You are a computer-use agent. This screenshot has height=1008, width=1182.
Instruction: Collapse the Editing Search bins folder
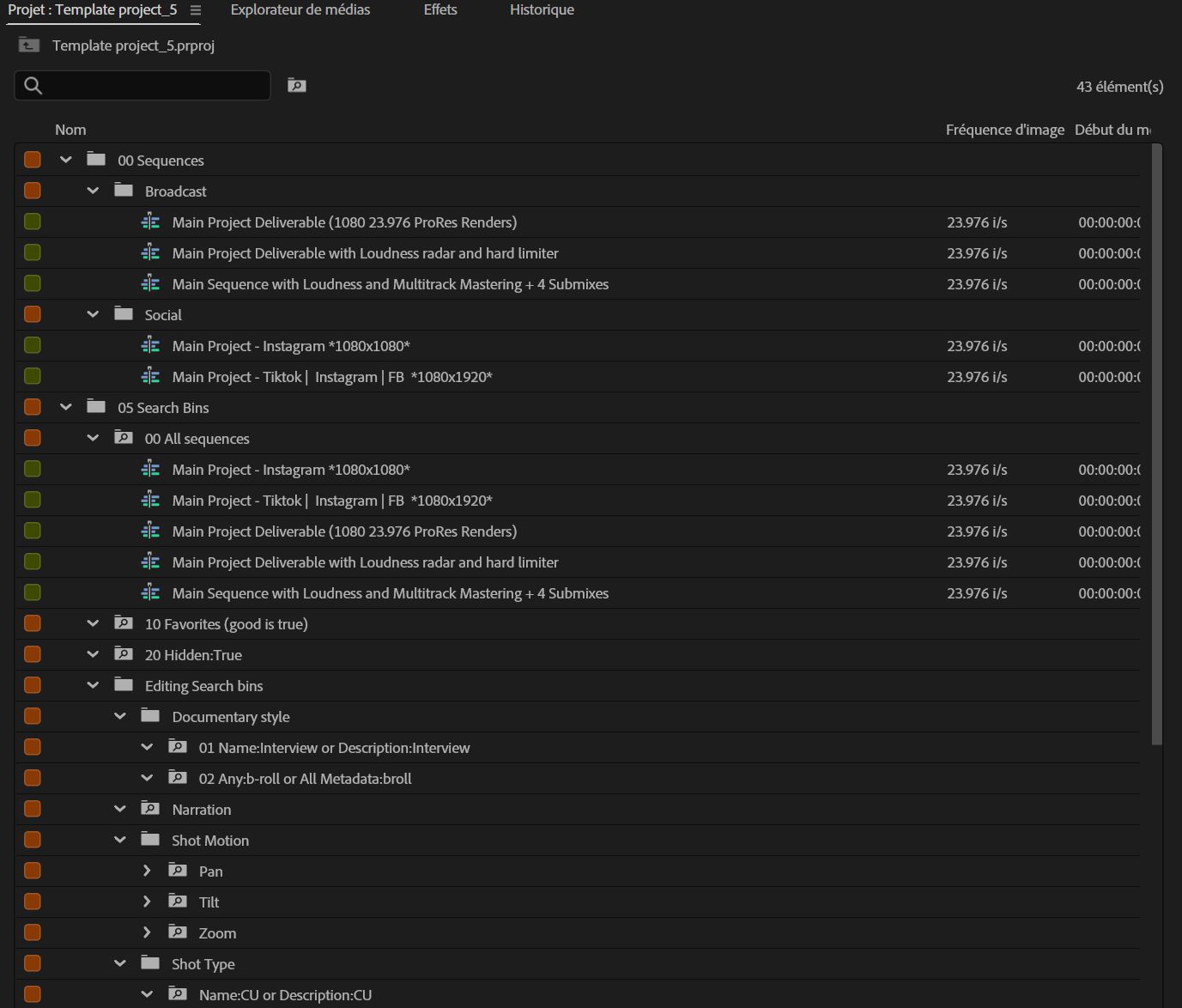click(93, 685)
